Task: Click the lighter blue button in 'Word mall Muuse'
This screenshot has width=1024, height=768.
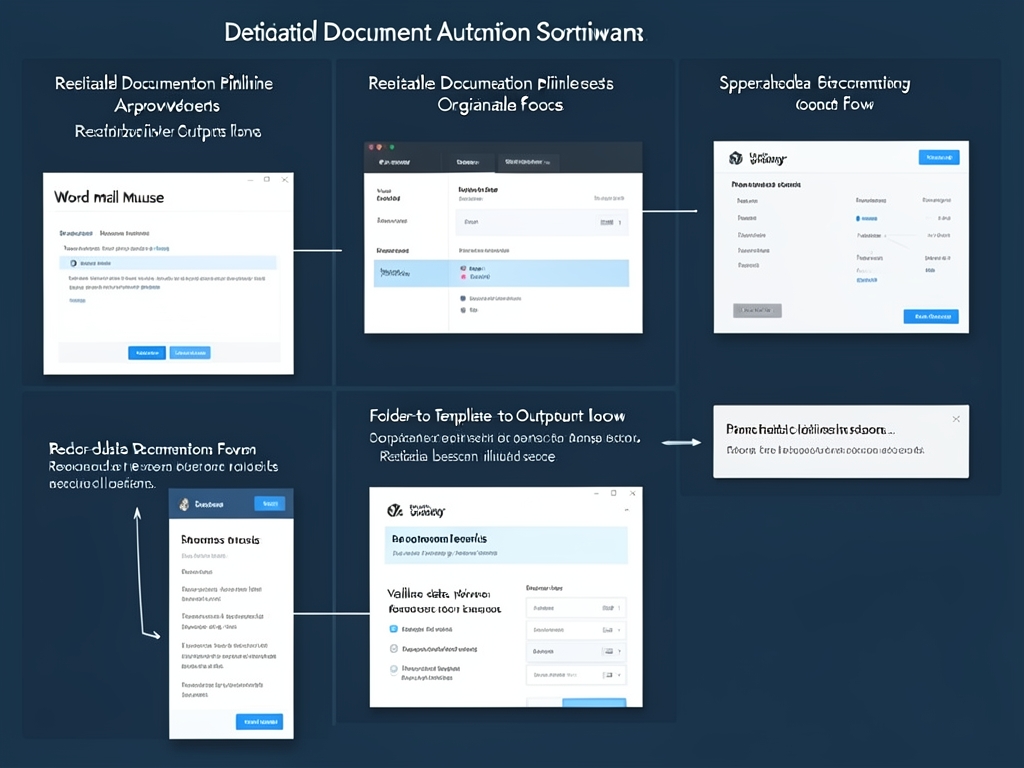Action: [x=190, y=353]
